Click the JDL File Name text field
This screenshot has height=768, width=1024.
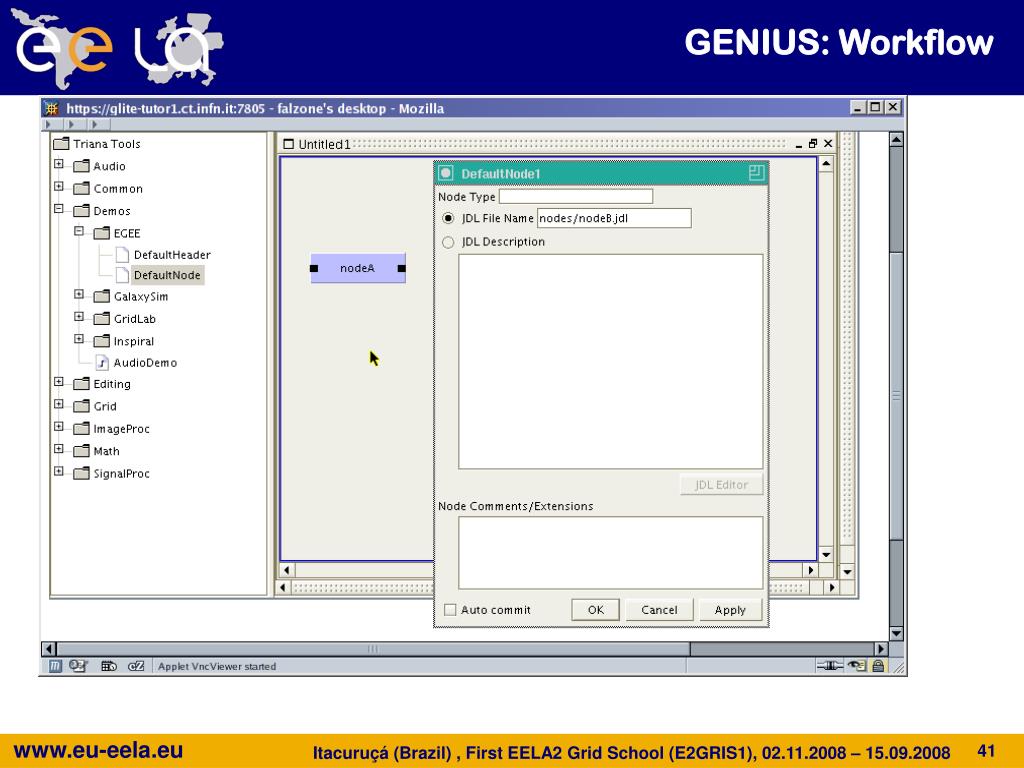pos(614,218)
